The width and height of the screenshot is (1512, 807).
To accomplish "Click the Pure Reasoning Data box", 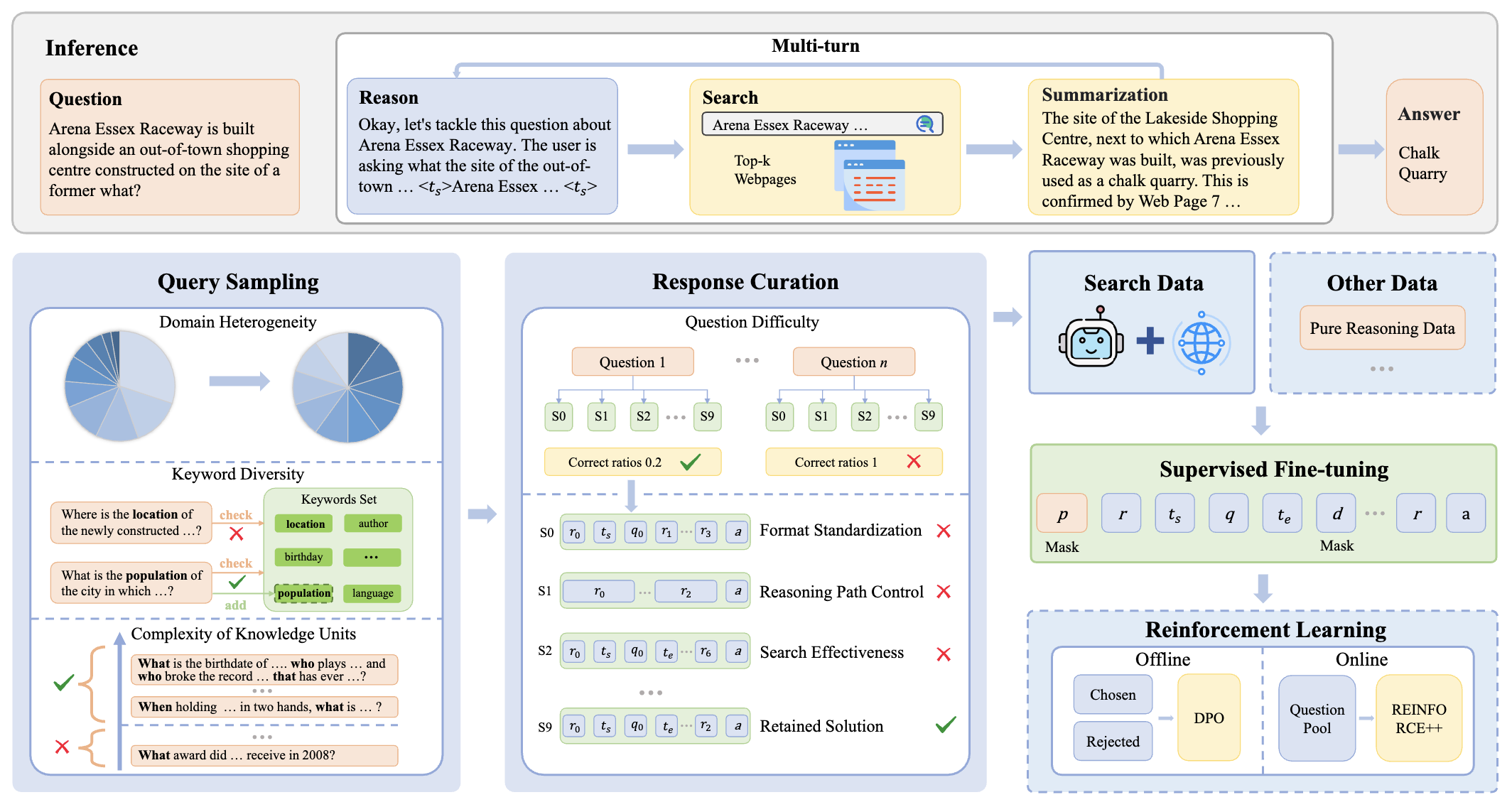I will [1382, 328].
